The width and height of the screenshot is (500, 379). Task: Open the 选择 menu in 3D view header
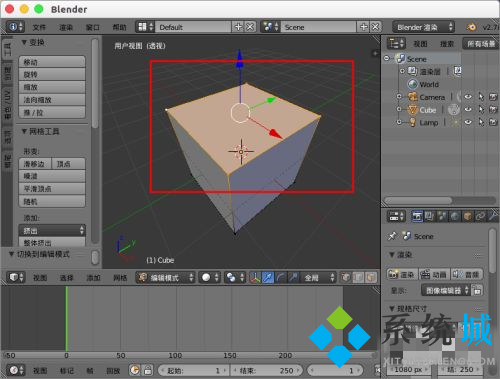pyautogui.click(x=66, y=277)
